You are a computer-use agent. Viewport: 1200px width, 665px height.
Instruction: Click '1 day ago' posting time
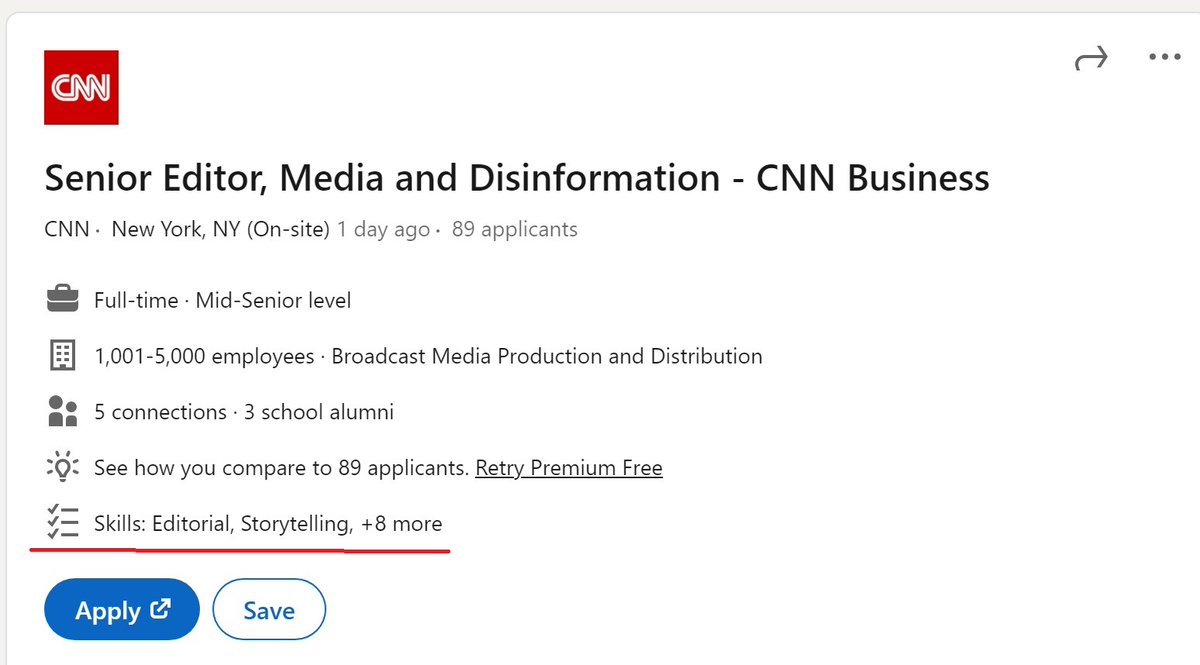pos(383,229)
